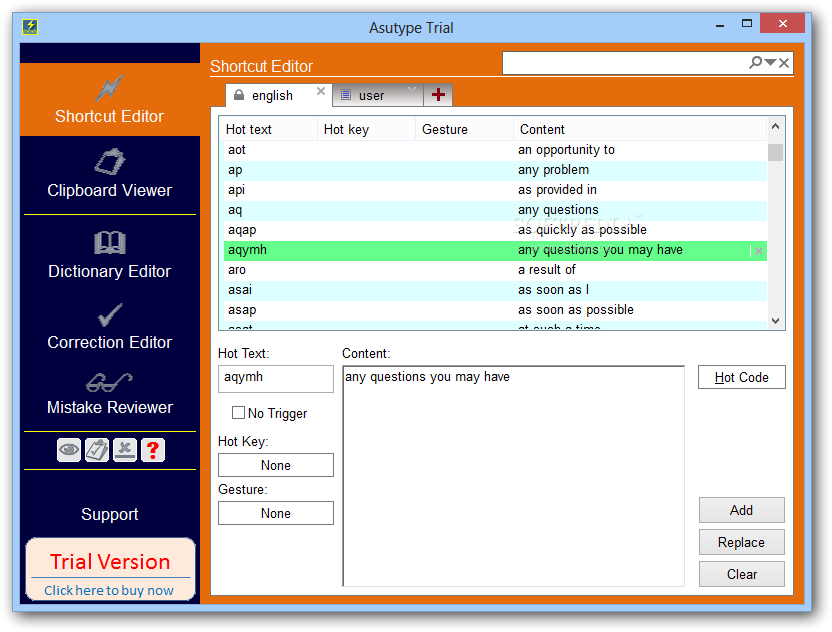
Task: Open the search options dropdown arrow
Action: (x=770, y=63)
